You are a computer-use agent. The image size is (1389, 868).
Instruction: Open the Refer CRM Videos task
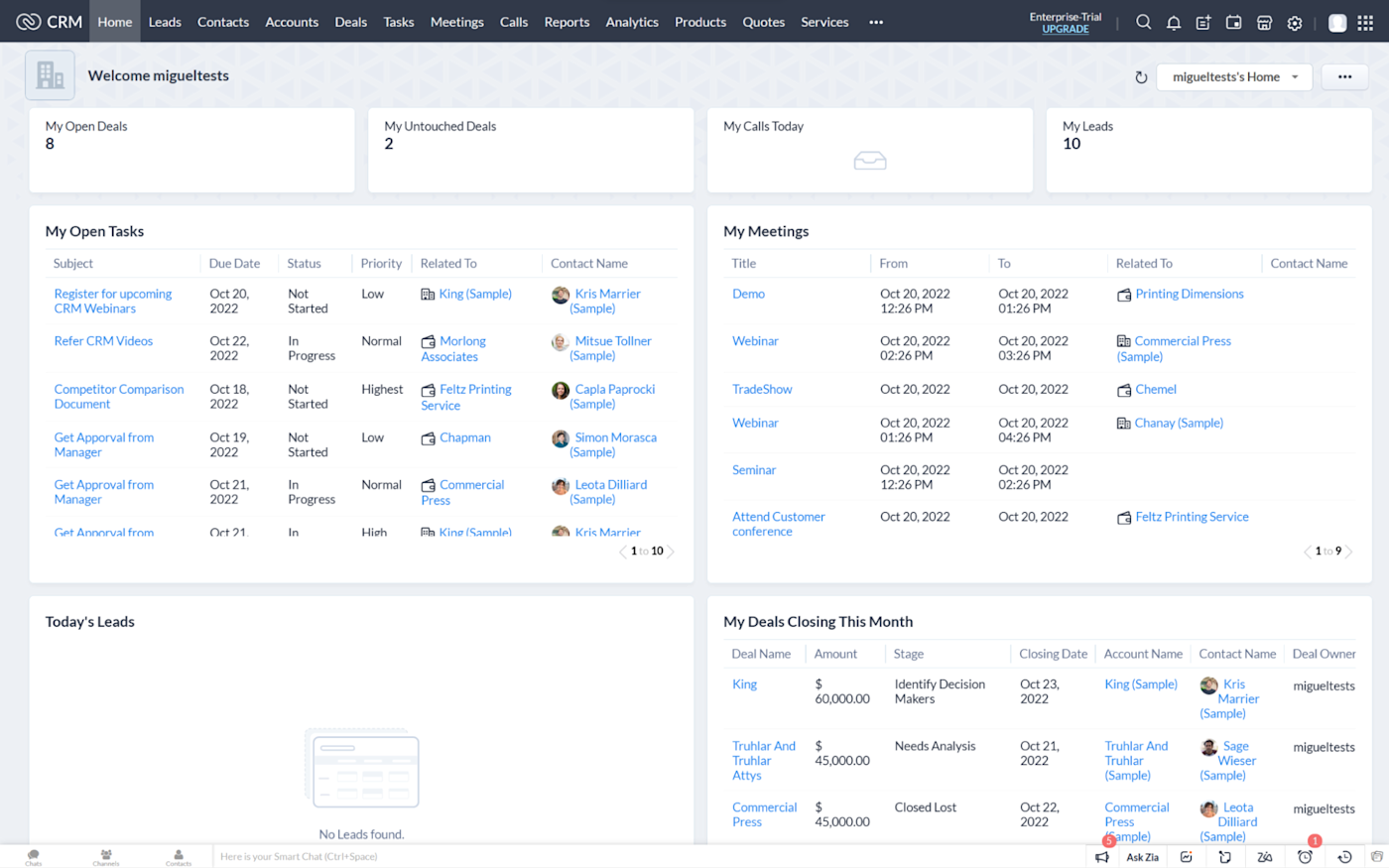pos(103,341)
